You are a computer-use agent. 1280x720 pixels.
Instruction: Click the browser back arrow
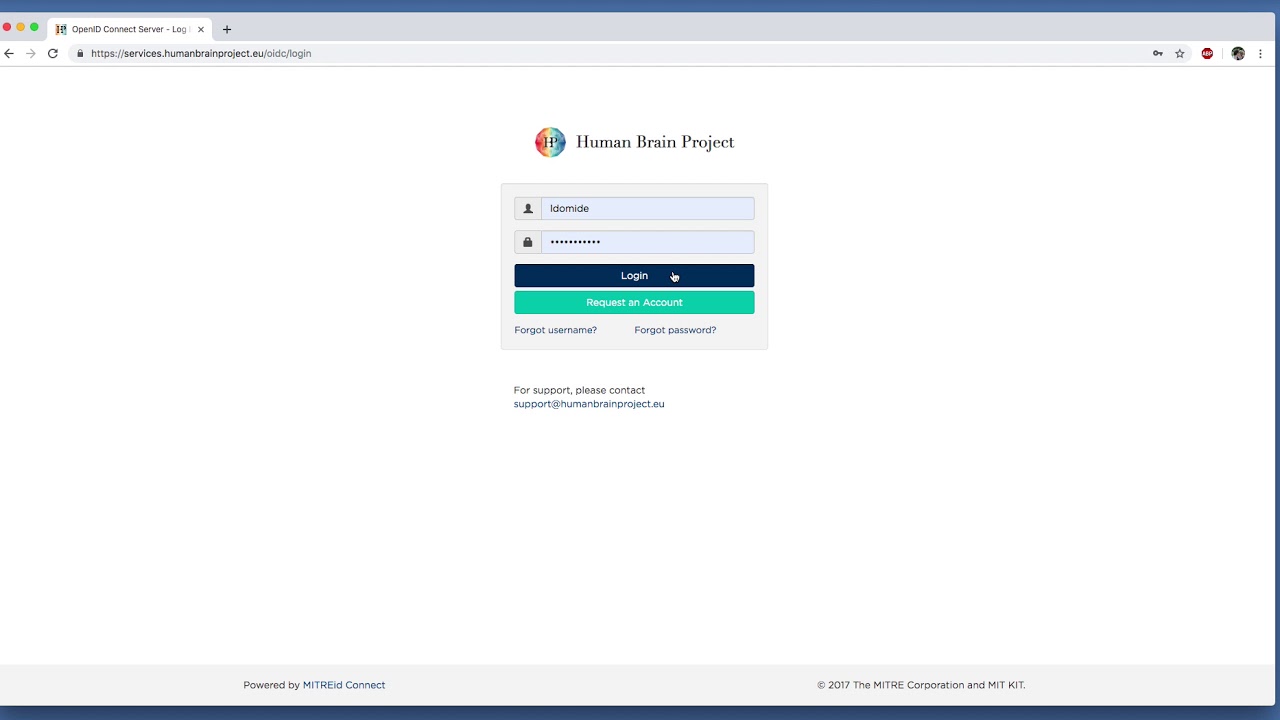point(9,54)
